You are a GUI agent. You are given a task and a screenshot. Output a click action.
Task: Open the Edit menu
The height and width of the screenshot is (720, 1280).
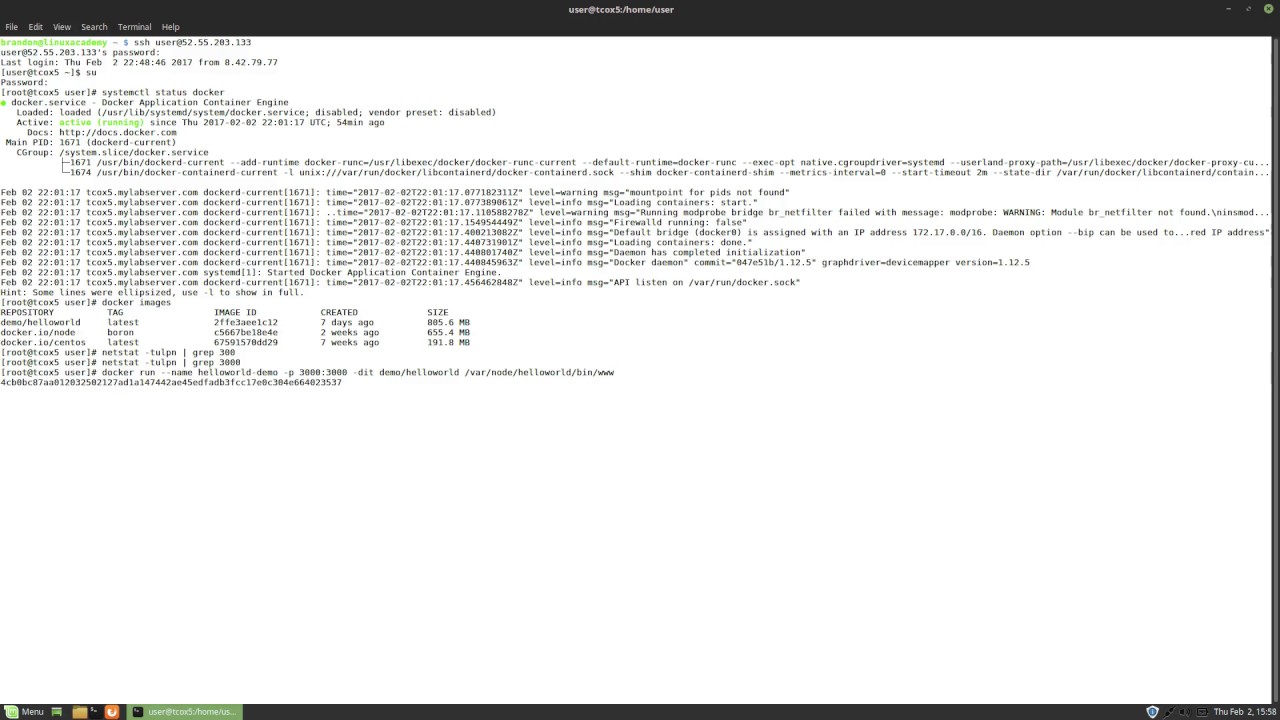36,27
